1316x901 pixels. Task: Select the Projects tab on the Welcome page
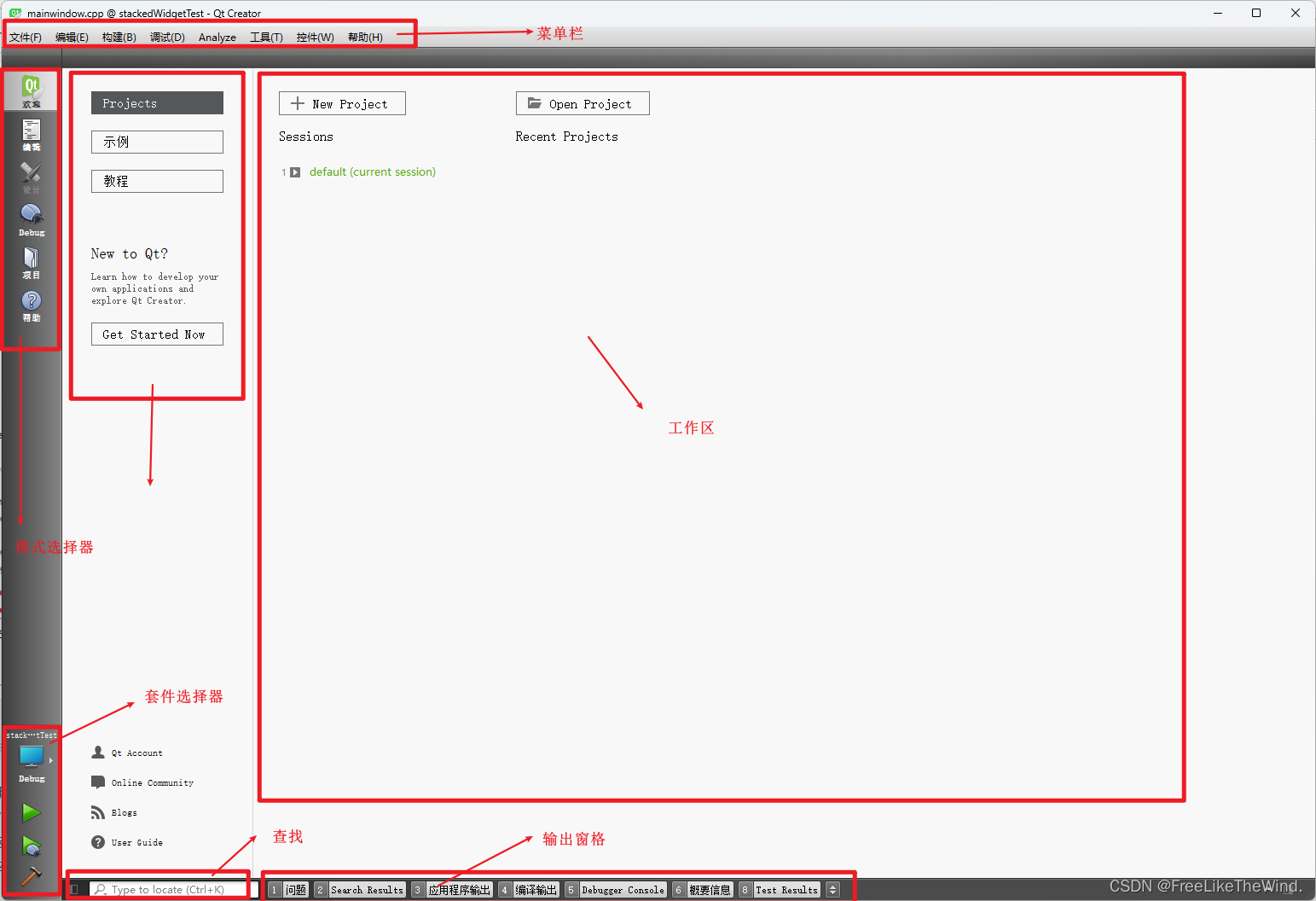(x=157, y=103)
